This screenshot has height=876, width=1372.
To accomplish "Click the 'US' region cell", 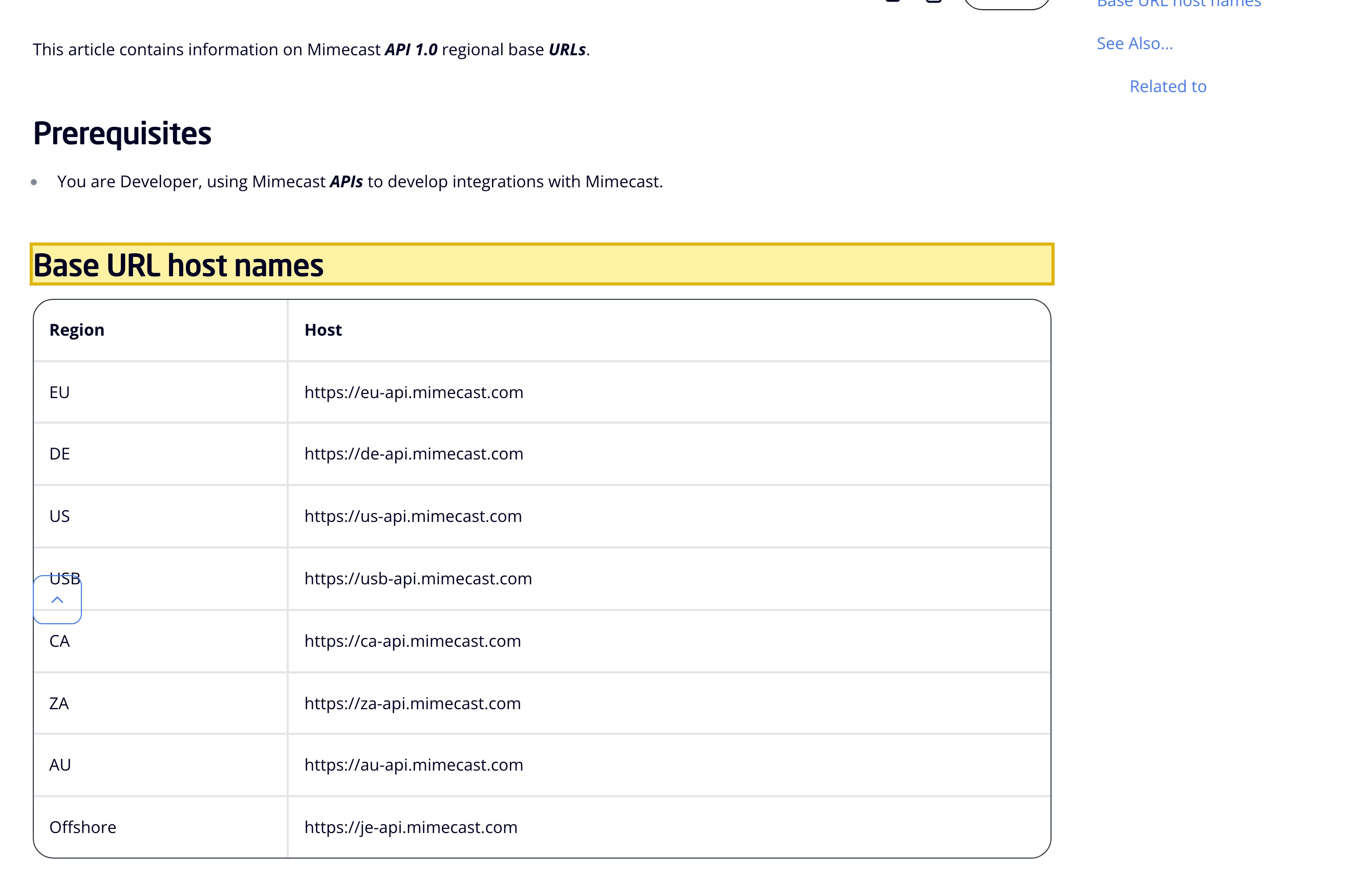I will pyautogui.click(x=160, y=517).
